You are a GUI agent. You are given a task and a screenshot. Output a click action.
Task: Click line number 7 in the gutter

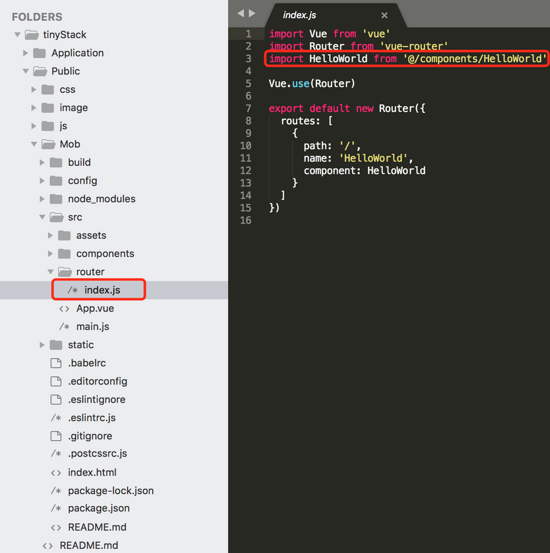pyautogui.click(x=248, y=108)
